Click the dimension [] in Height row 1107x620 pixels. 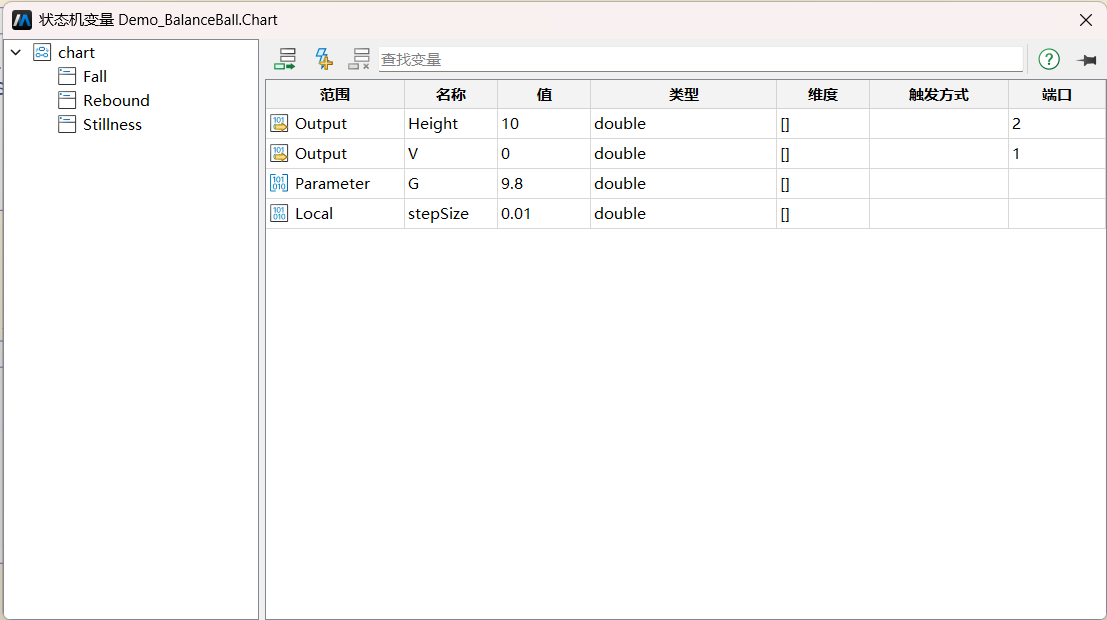[822, 124]
